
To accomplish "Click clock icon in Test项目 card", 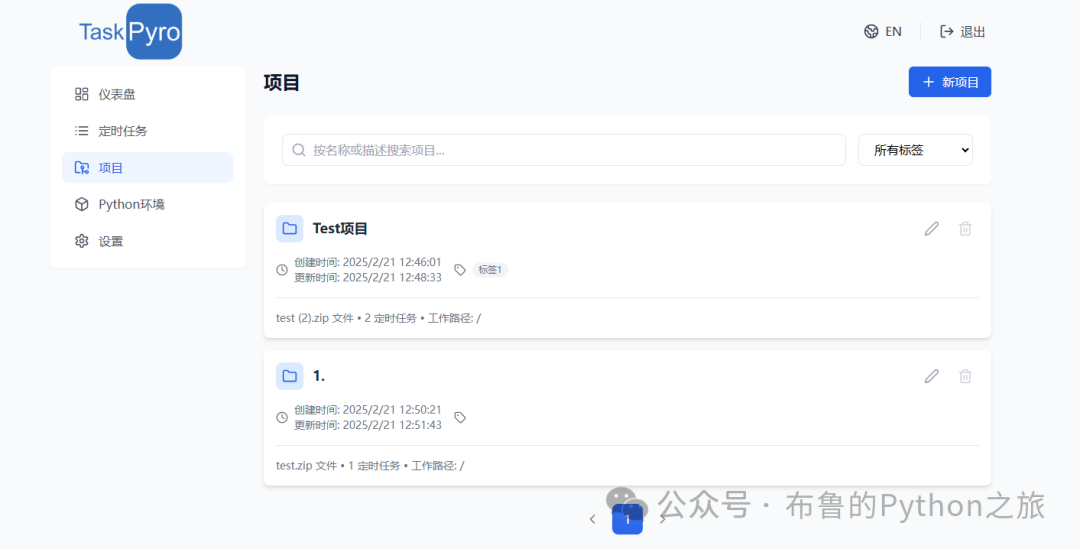I will [282, 270].
